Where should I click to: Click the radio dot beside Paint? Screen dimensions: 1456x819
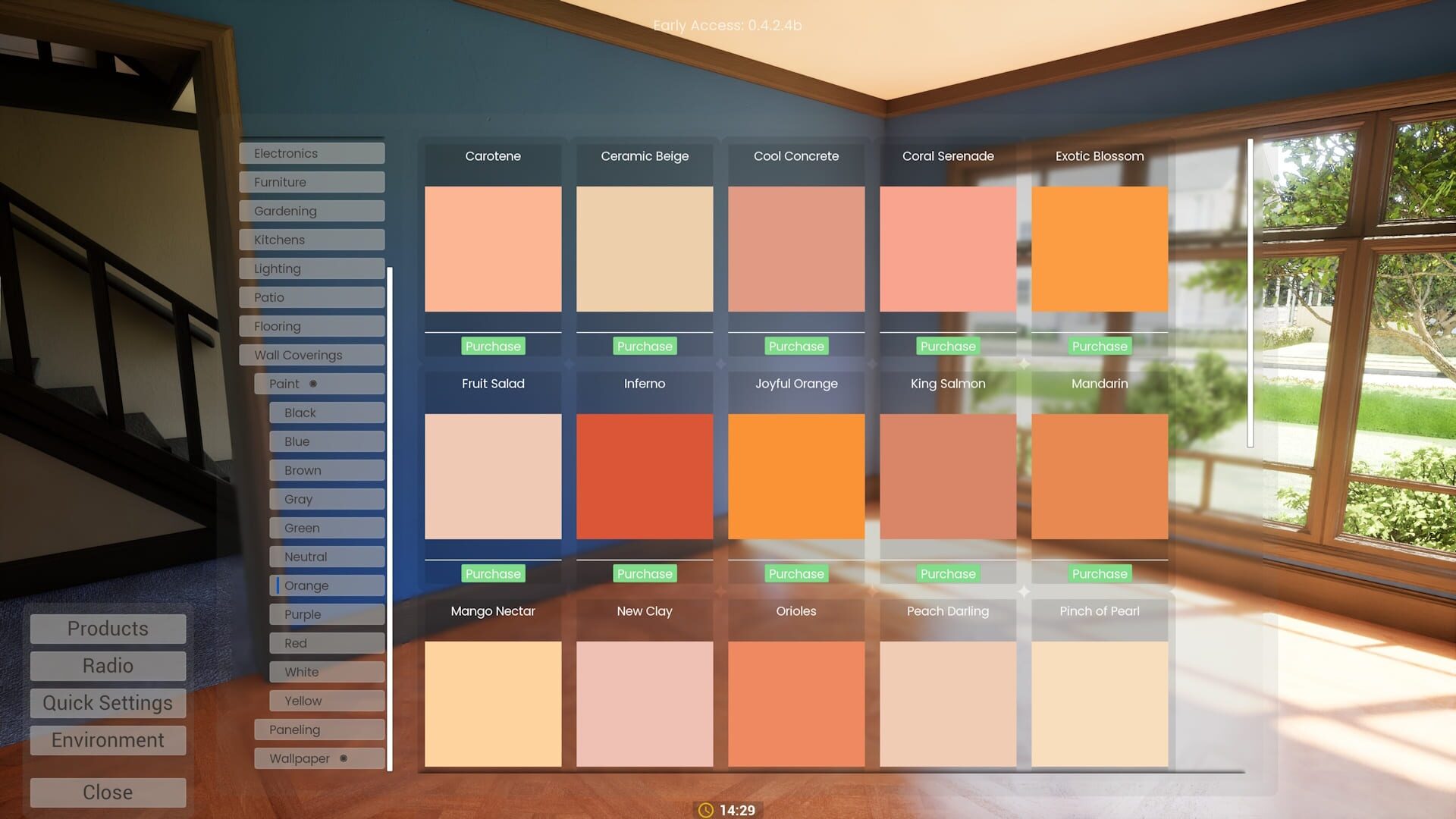[313, 383]
